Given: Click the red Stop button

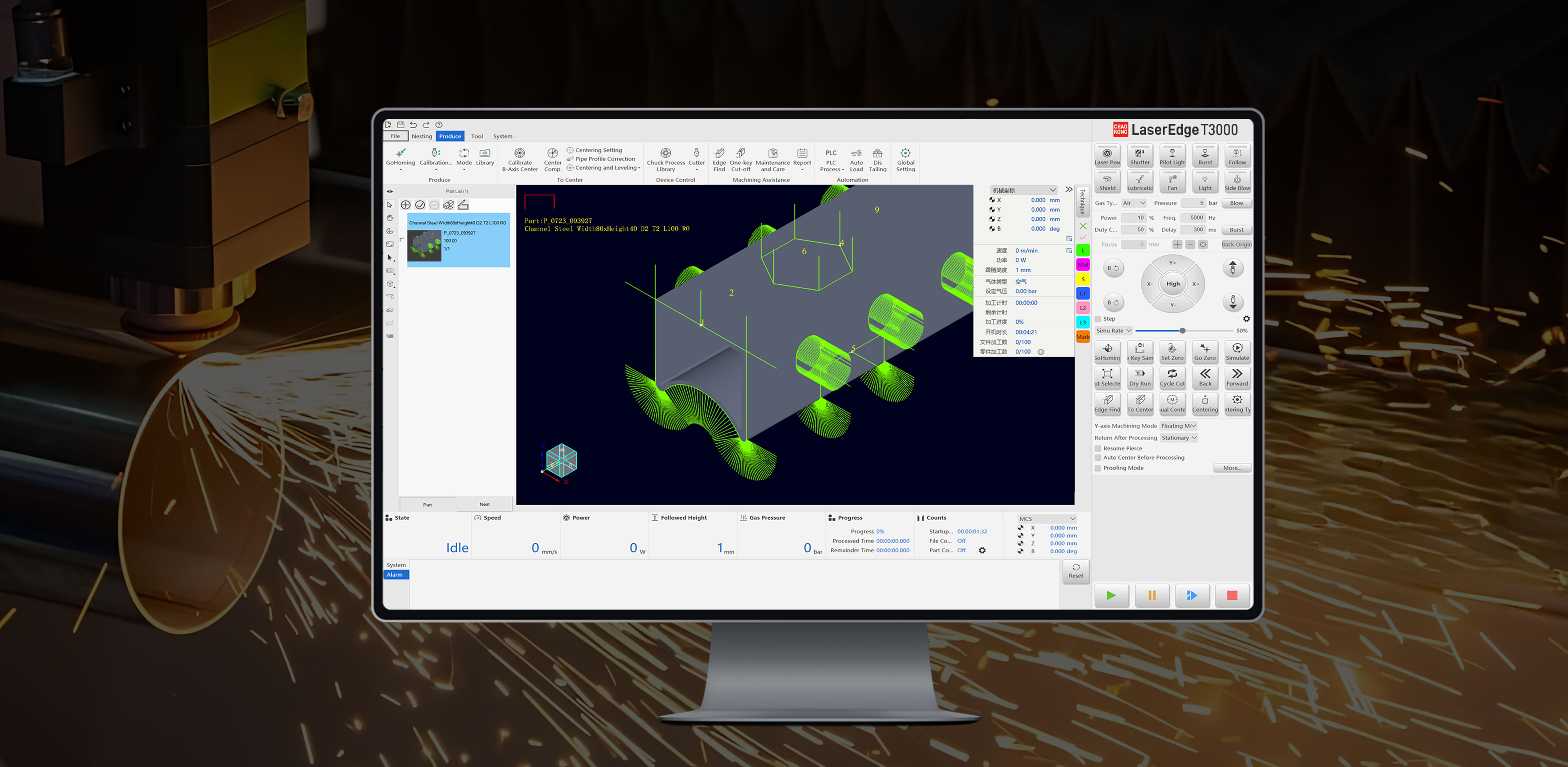Looking at the screenshot, I should [1232, 596].
